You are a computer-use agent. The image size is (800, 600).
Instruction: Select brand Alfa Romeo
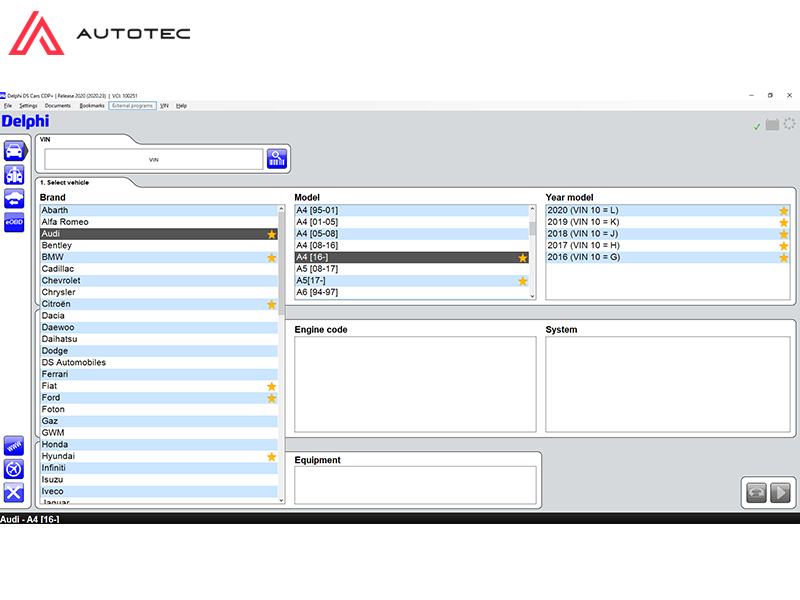pyautogui.click(x=159, y=222)
